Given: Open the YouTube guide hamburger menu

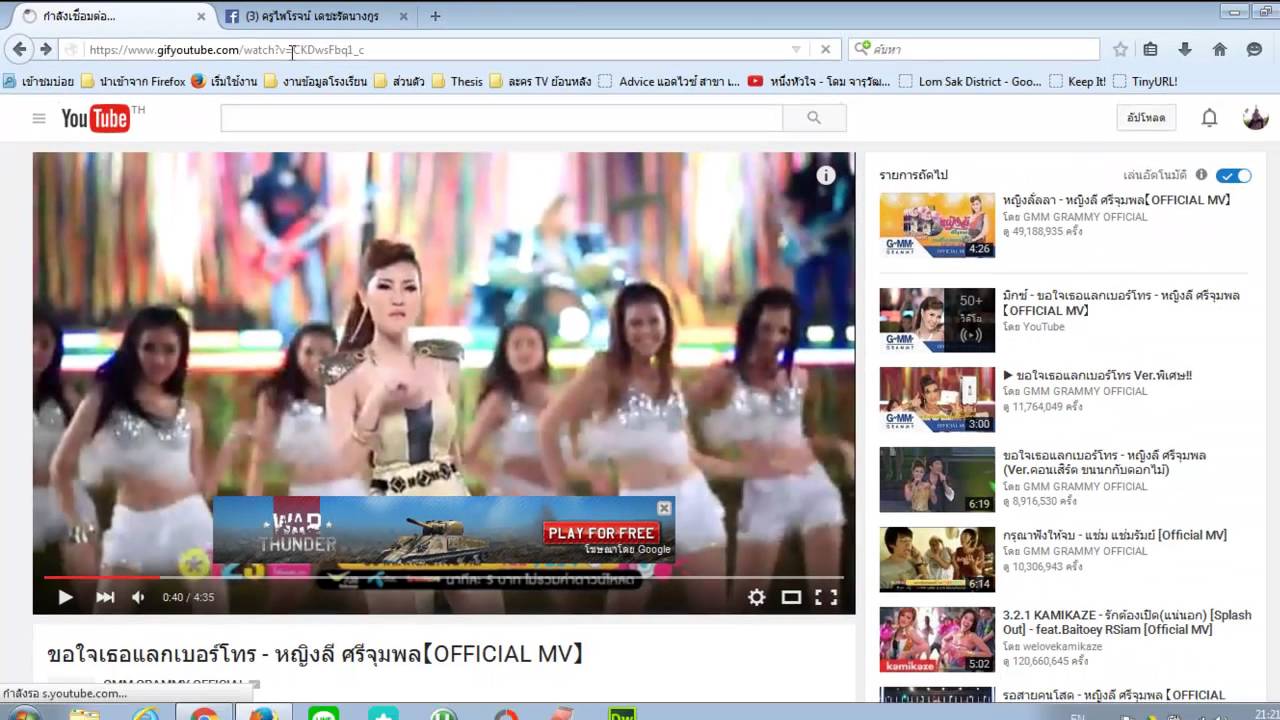Looking at the screenshot, I should [x=39, y=118].
